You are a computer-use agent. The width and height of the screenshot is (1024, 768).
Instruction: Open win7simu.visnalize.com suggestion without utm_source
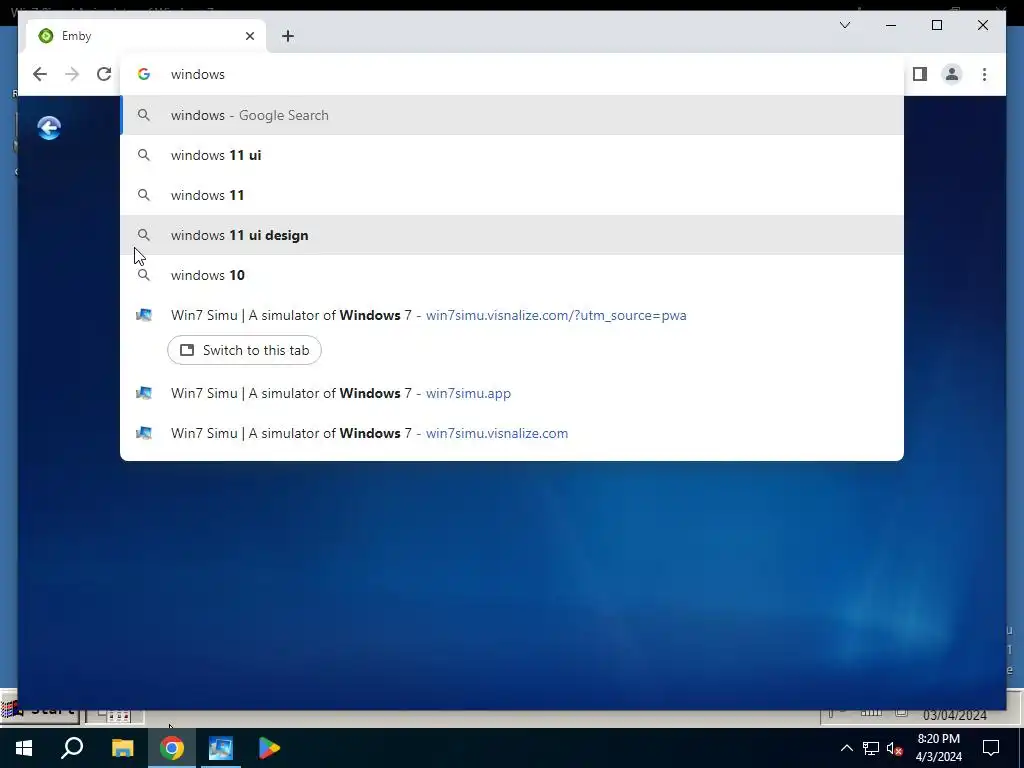(512, 433)
